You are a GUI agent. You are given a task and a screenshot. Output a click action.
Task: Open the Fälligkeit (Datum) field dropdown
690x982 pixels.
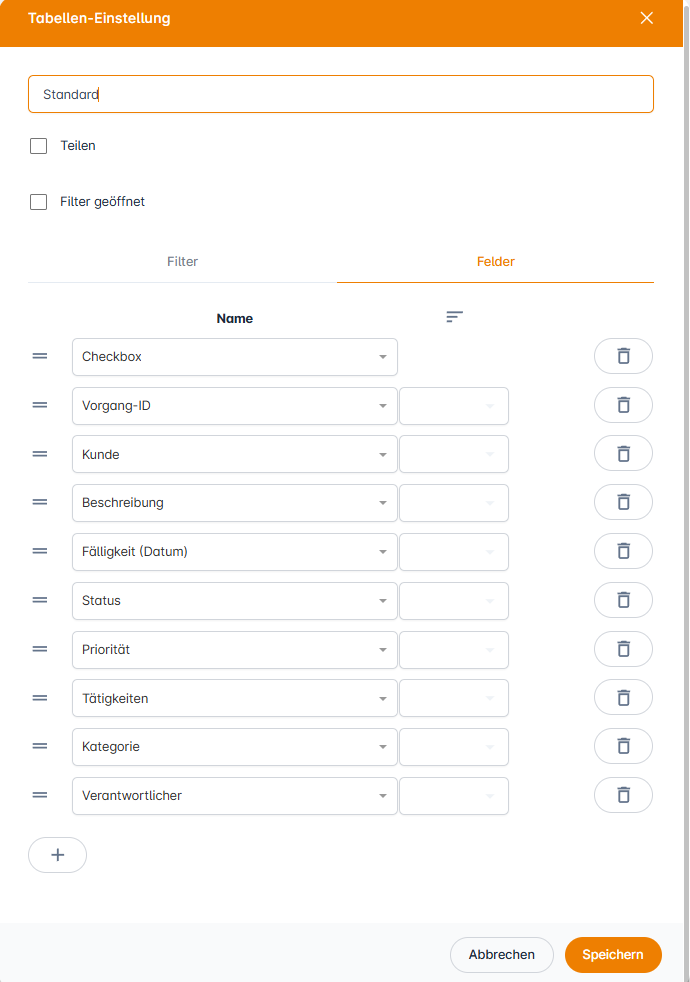[235, 551]
